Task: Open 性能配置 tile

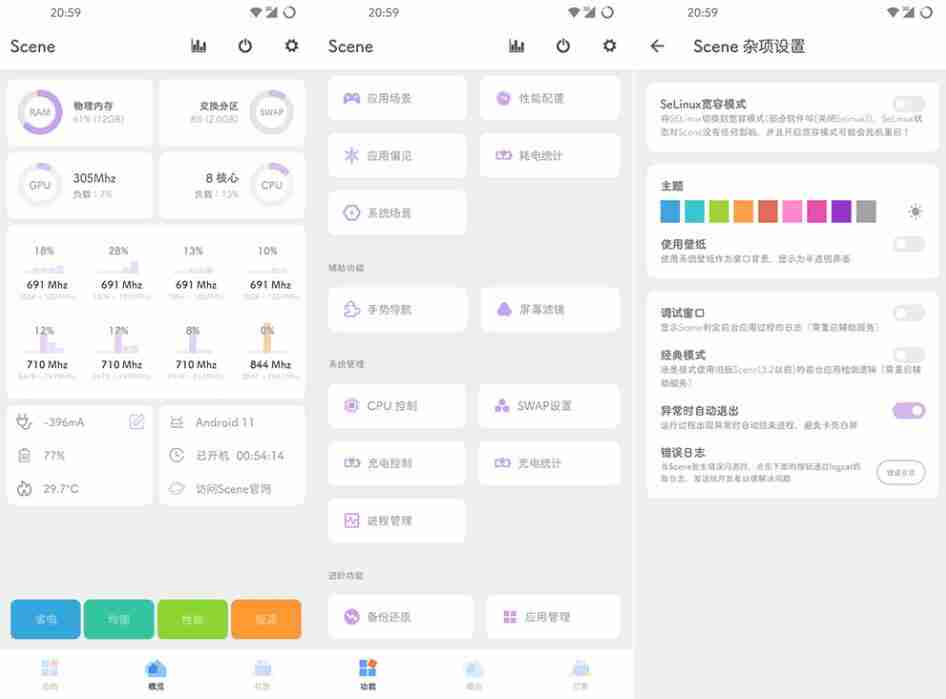Action: pos(550,98)
